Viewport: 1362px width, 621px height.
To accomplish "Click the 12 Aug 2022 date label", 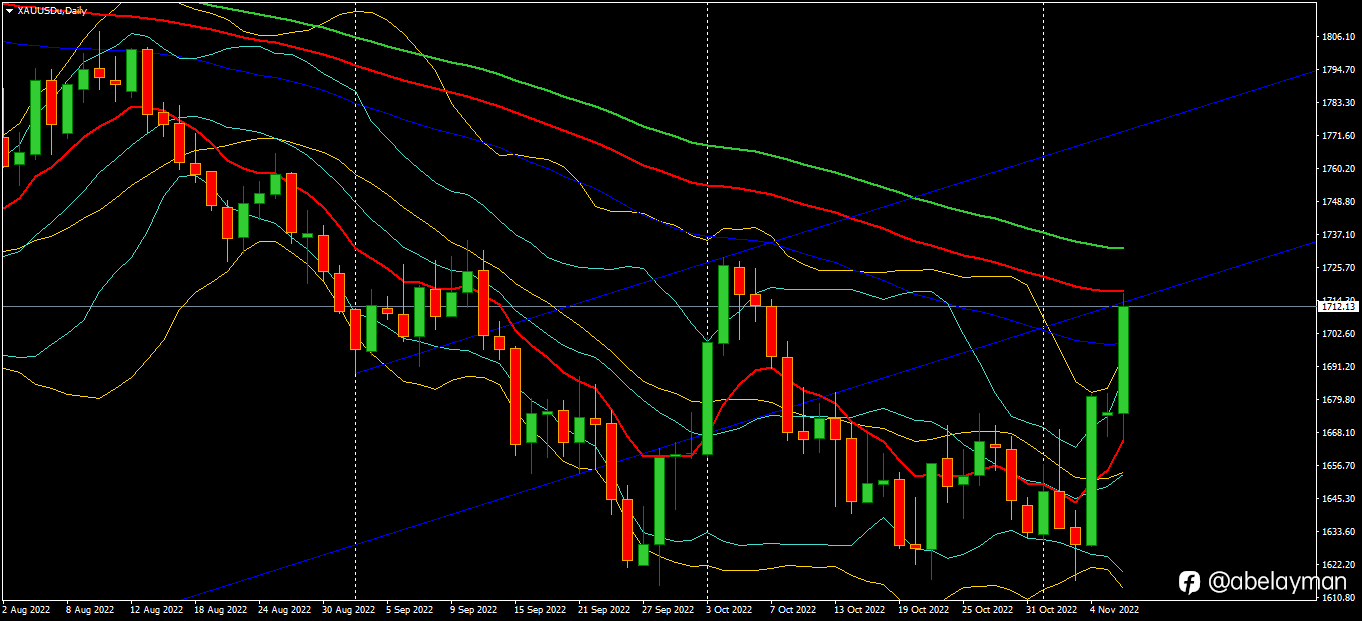I will (156, 609).
